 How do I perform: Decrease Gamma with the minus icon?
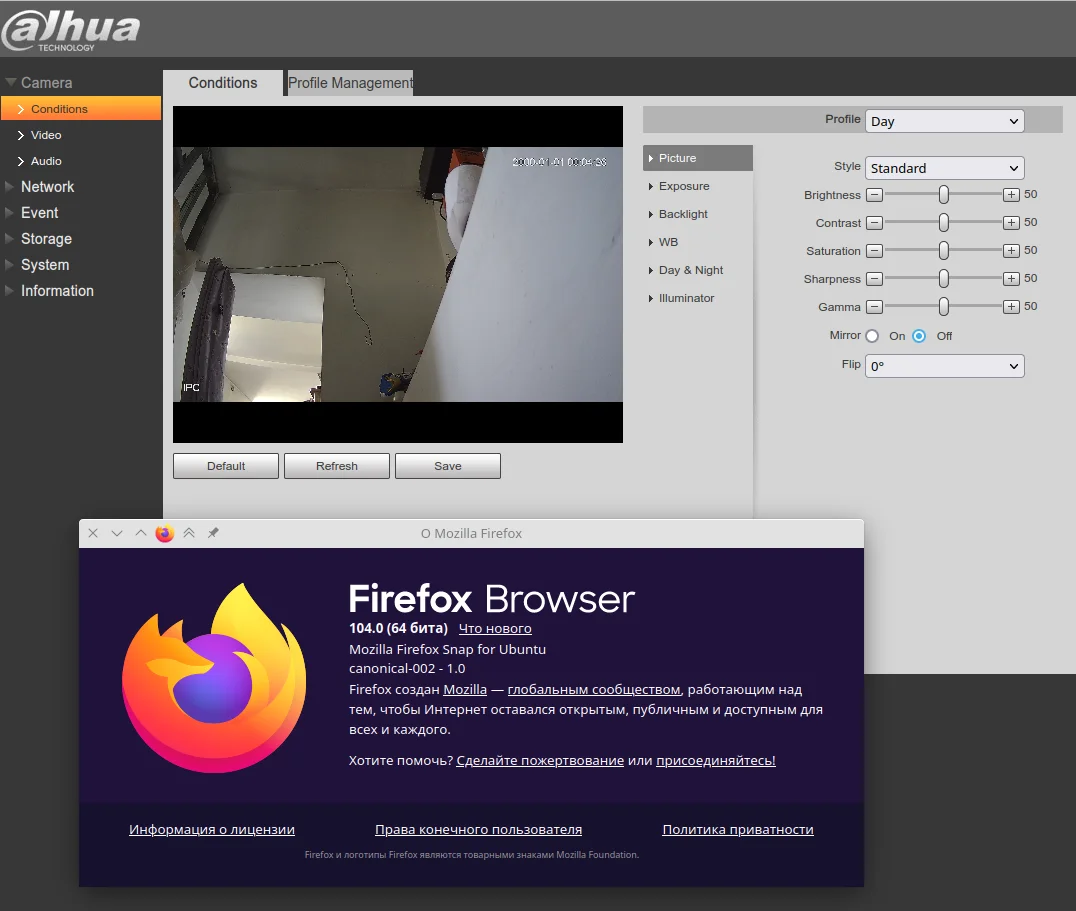tap(874, 307)
